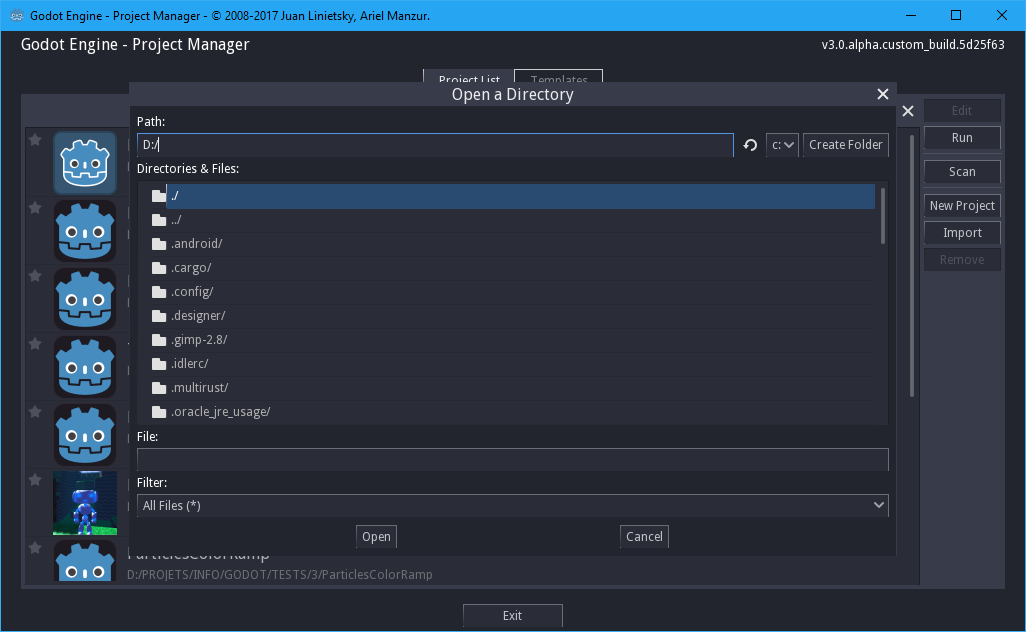The height and width of the screenshot is (632, 1026).
Task: Open the All Files (*) filter dropdown
Action: (x=512, y=505)
